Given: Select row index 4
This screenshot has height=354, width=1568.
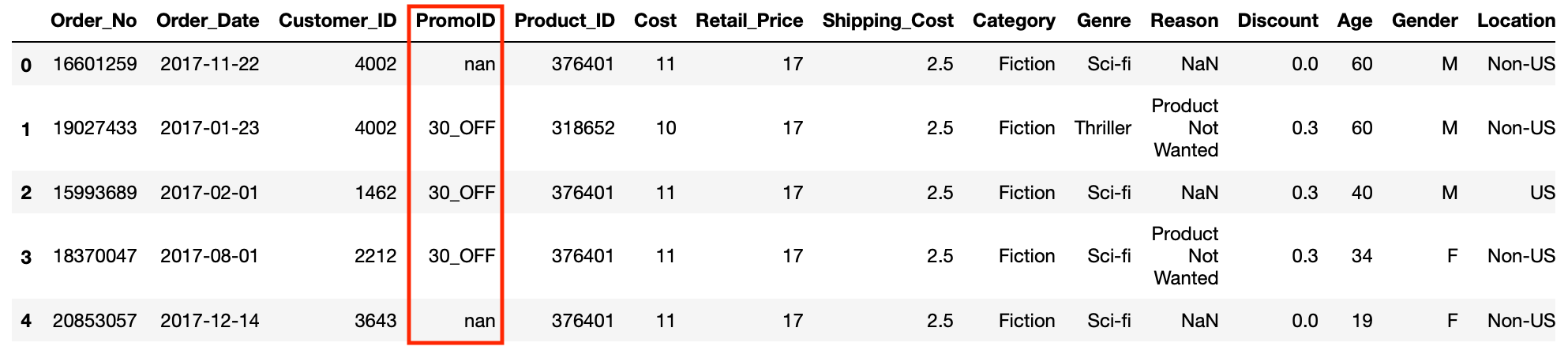Looking at the screenshot, I should tap(26, 321).
